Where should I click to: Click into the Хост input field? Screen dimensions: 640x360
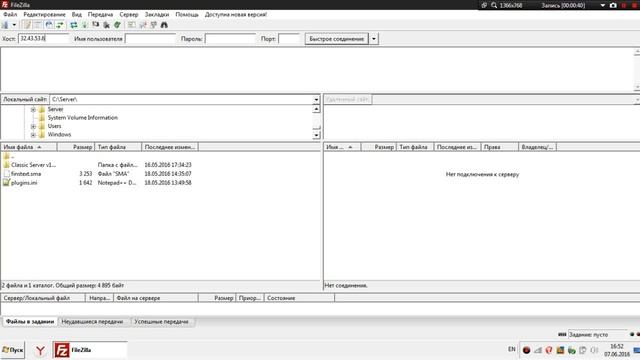[43, 39]
